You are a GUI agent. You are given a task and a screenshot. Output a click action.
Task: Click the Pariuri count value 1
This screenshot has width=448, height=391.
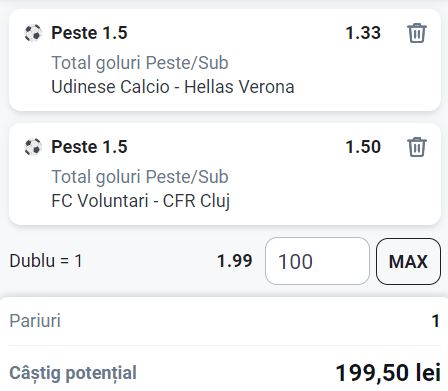[436, 321]
